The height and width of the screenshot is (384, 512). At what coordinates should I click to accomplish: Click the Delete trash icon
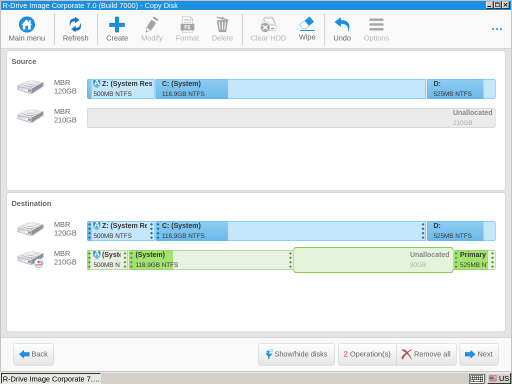pyautogui.click(x=222, y=24)
